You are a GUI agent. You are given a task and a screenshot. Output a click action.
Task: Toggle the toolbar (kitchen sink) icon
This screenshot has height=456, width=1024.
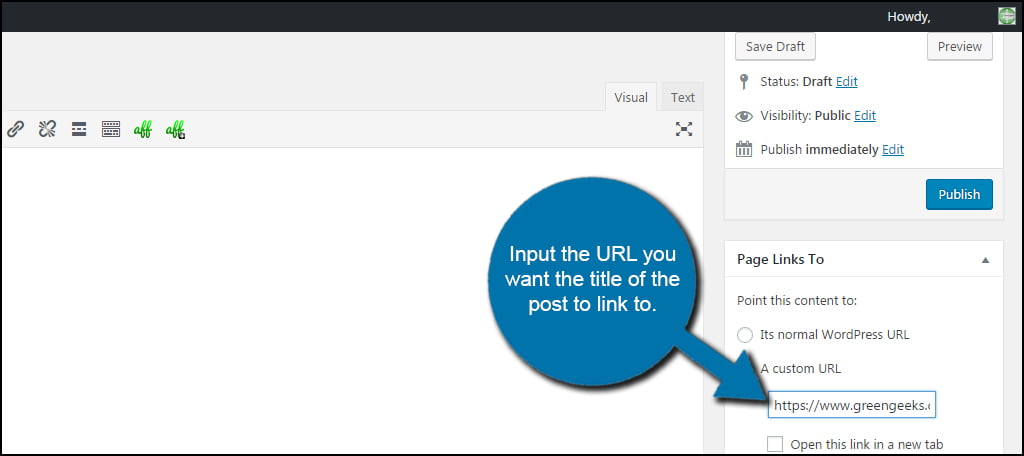(111, 129)
